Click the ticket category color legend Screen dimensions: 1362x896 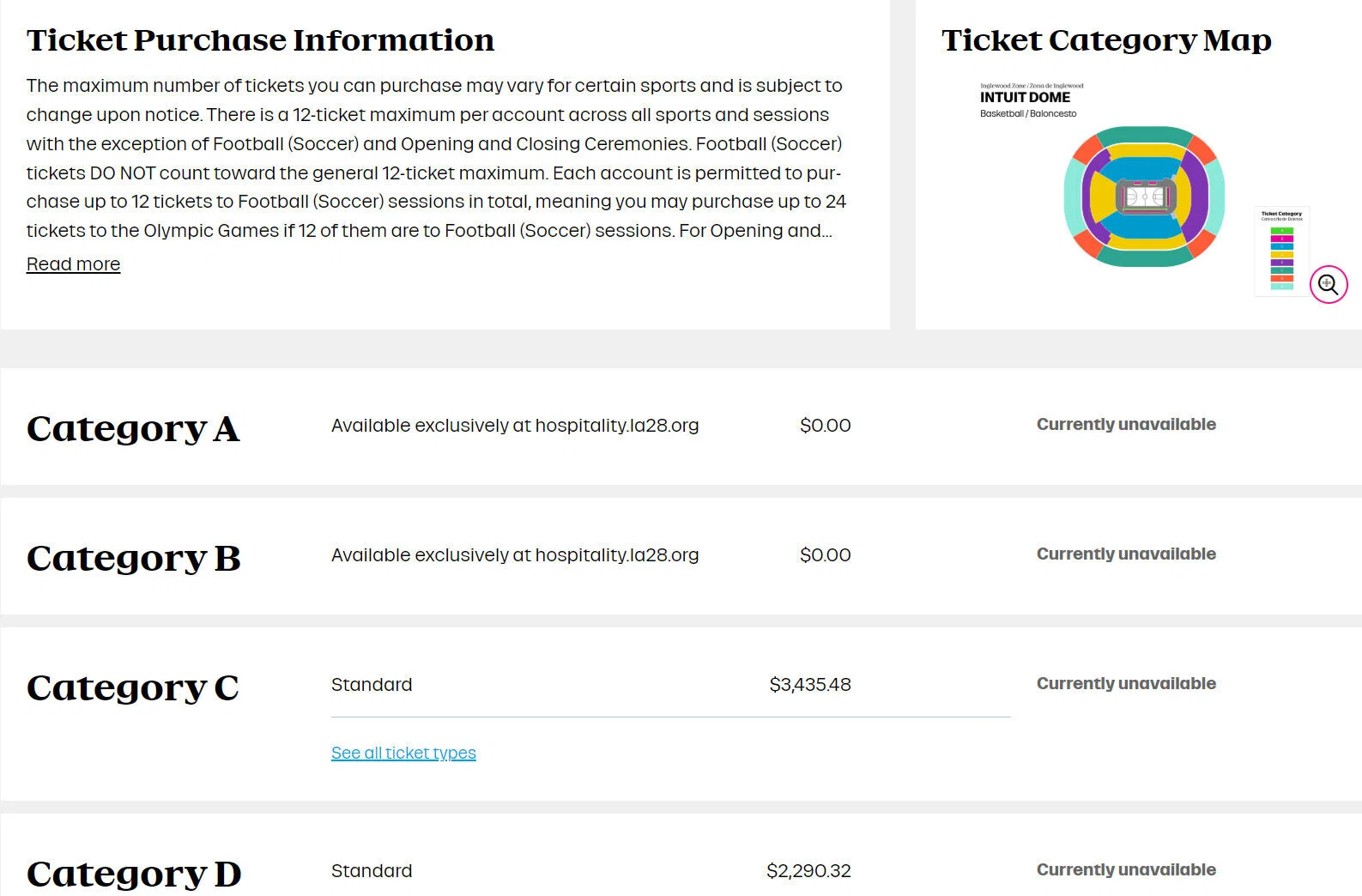(x=1281, y=251)
